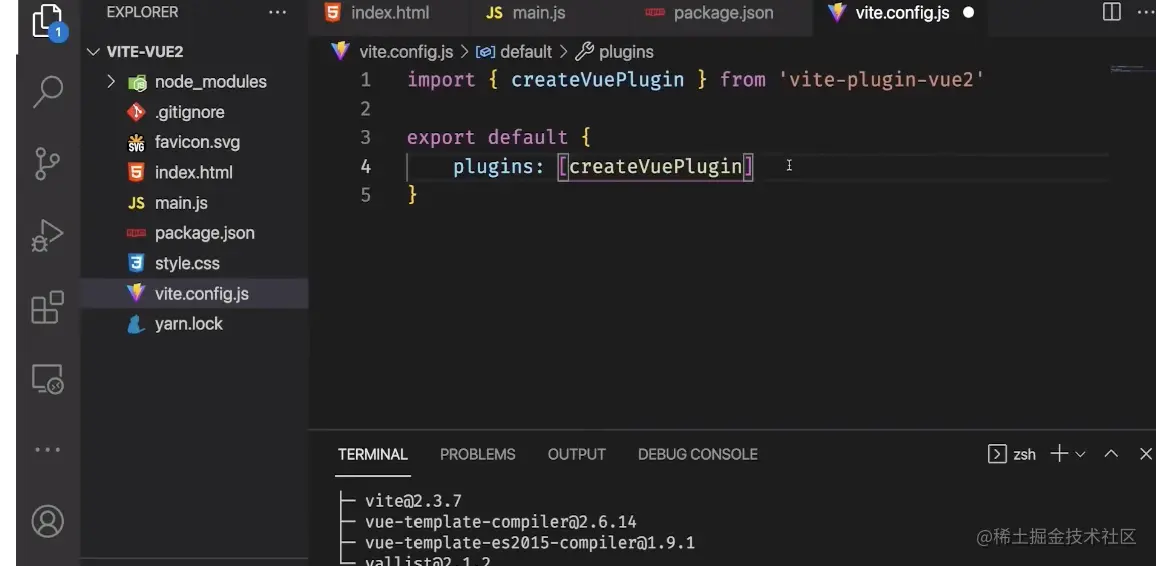1156x566 pixels.
Task: Open the Extensions view icon
Action: [48, 307]
